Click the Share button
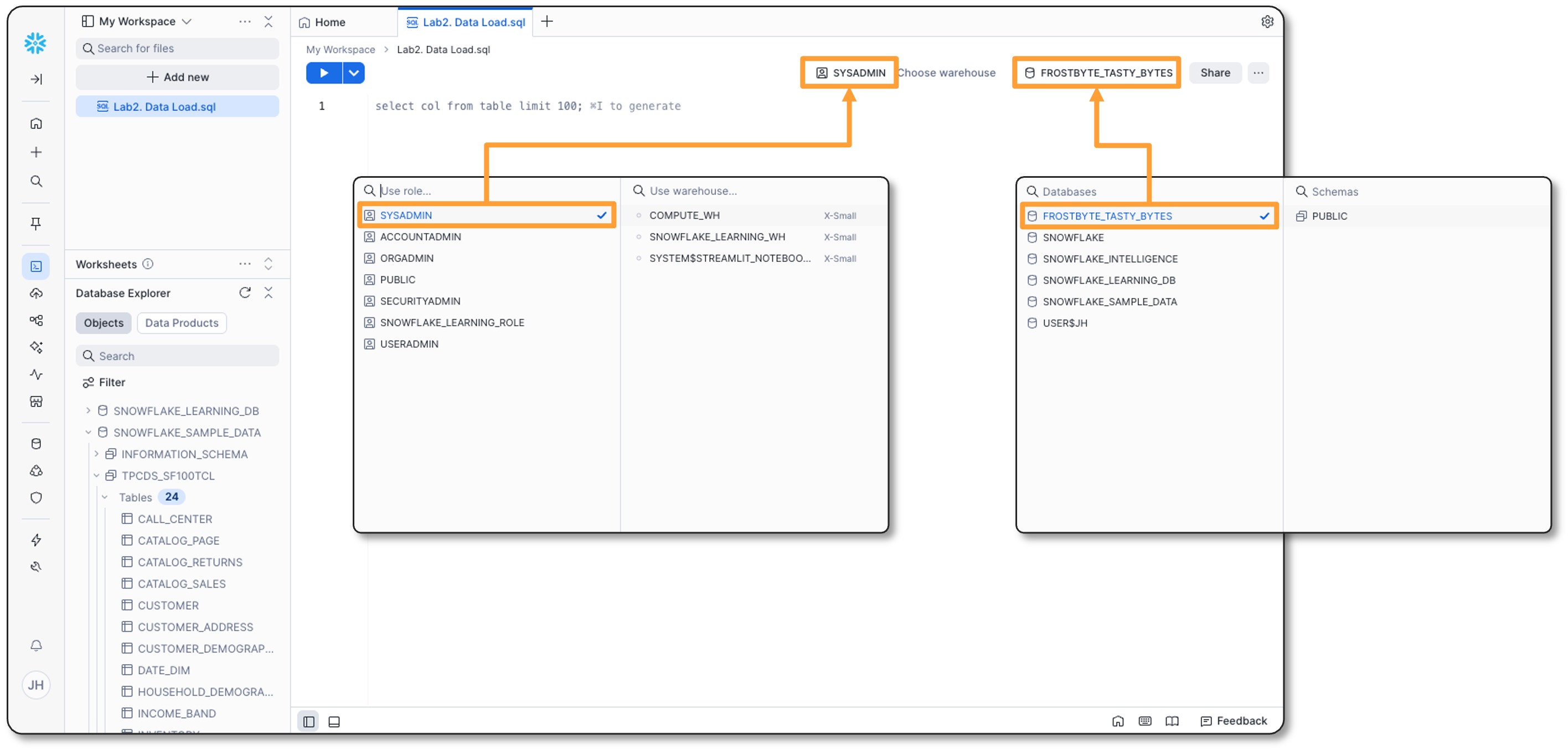 (1214, 73)
